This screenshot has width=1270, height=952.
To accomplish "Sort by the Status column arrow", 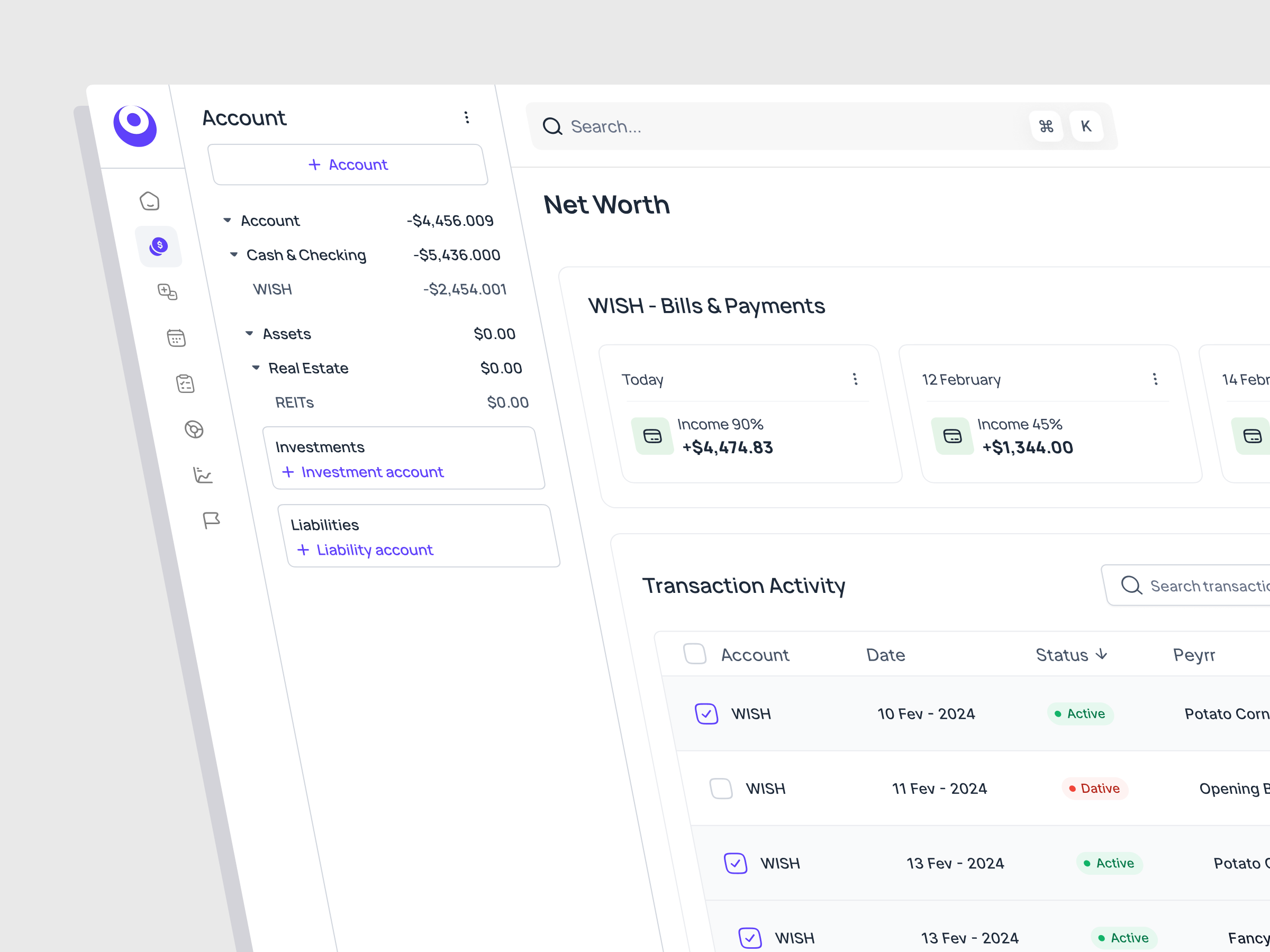I will pos(1101,654).
